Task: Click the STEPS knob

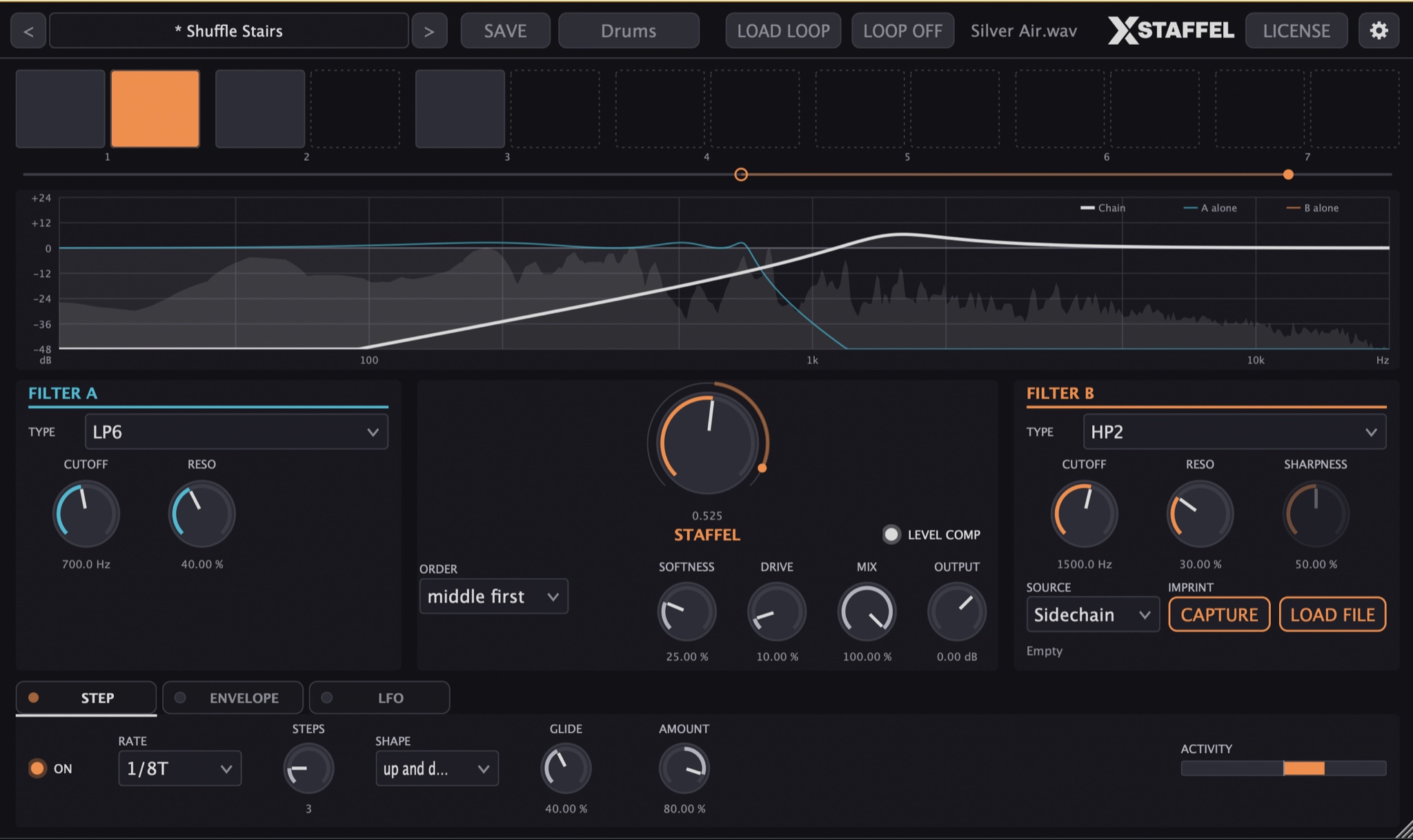Action: (308, 768)
